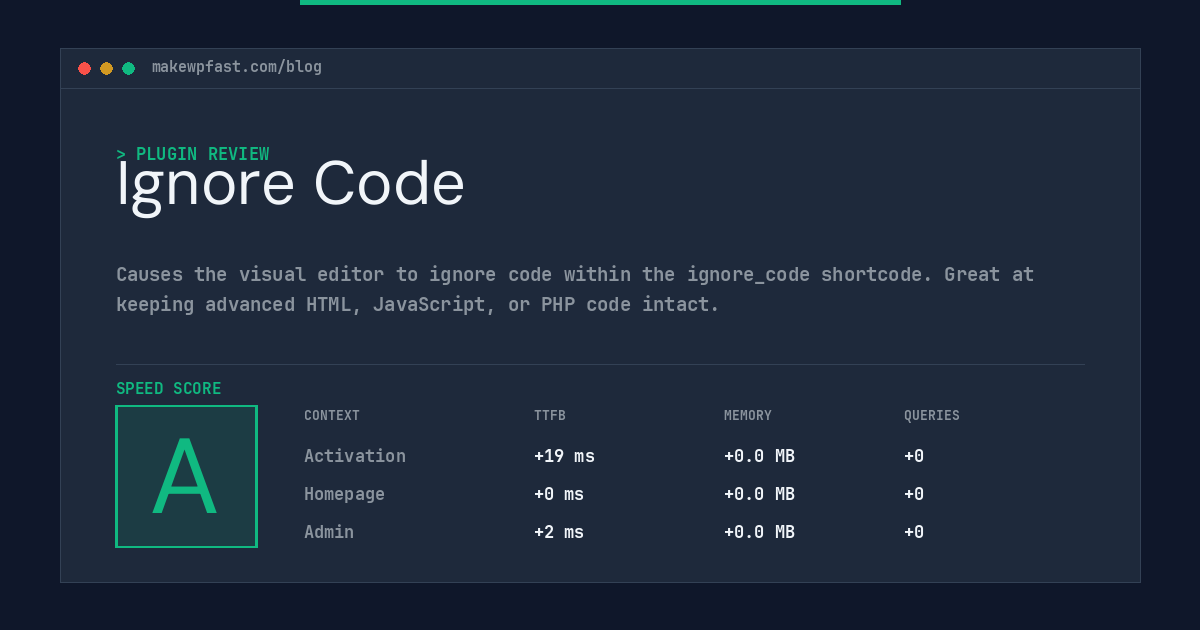The width and height of the screenshot is (1200, 630).
Task: Click the red window dot
Action: coord(84,68)
